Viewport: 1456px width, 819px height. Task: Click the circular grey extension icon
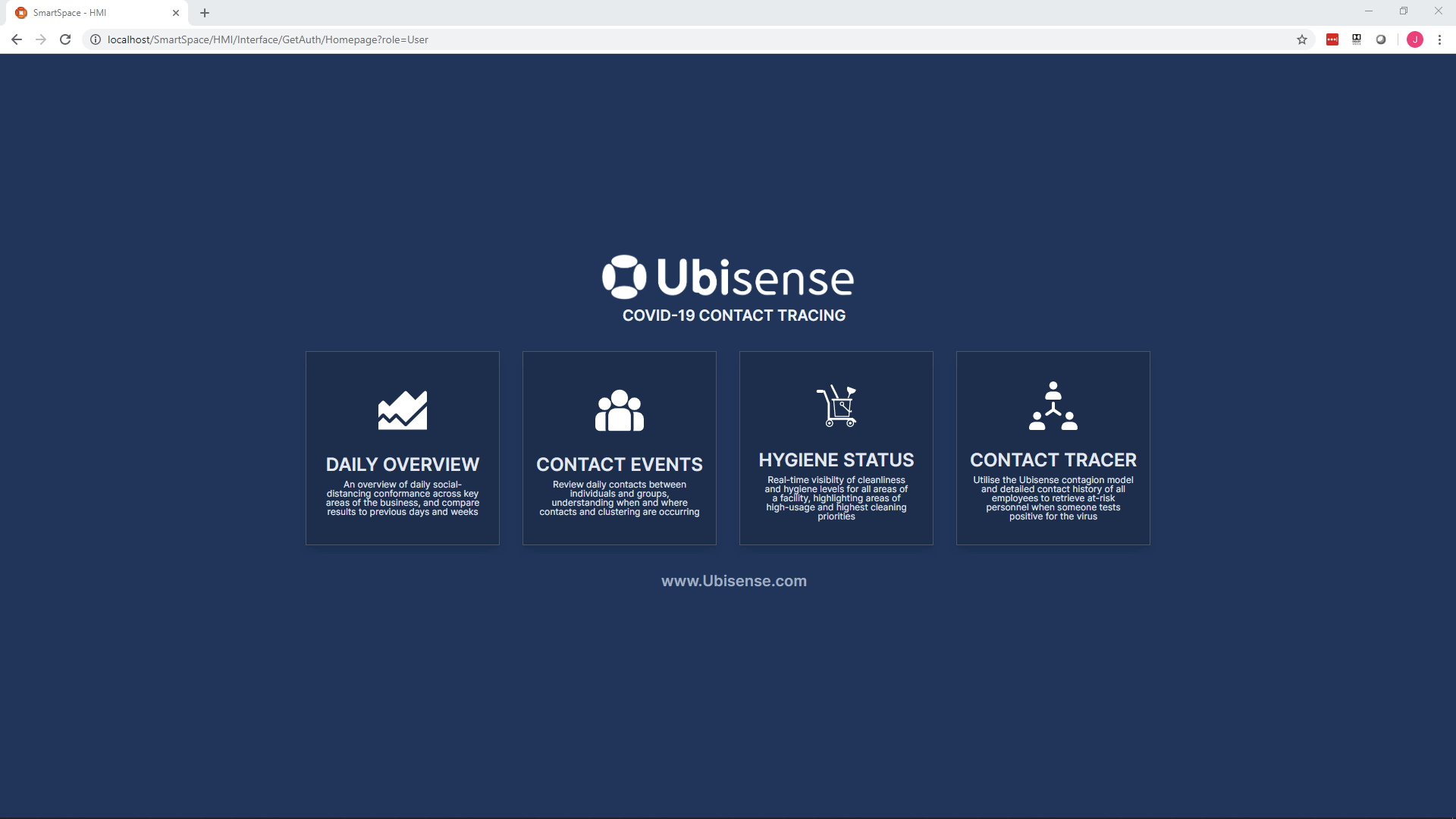[1381, 39]
